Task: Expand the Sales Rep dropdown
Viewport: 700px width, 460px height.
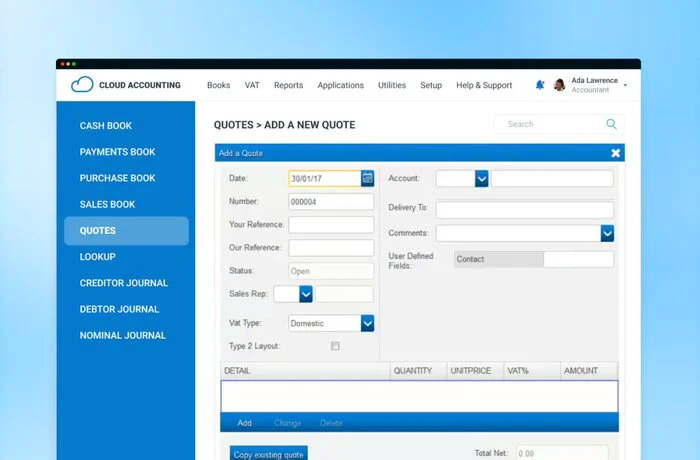Action: coord(306,294)
